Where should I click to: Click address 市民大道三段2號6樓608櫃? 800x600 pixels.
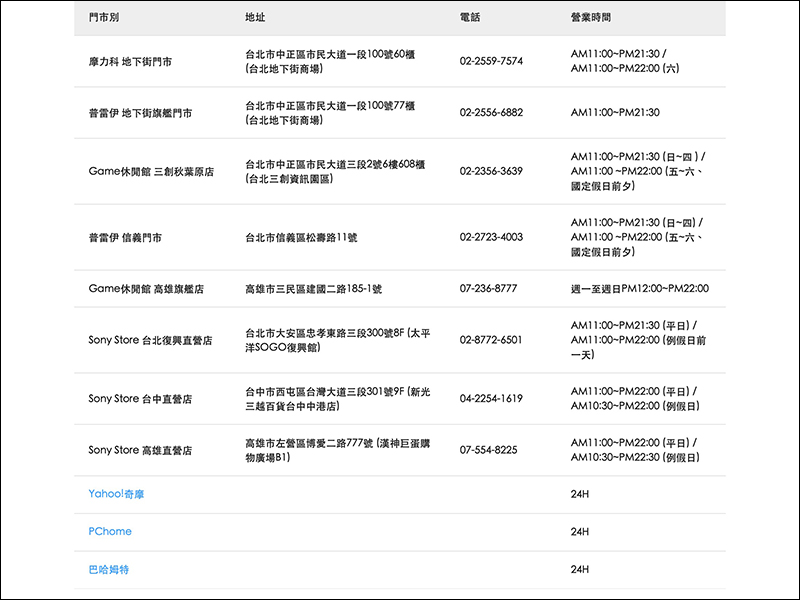335,171
